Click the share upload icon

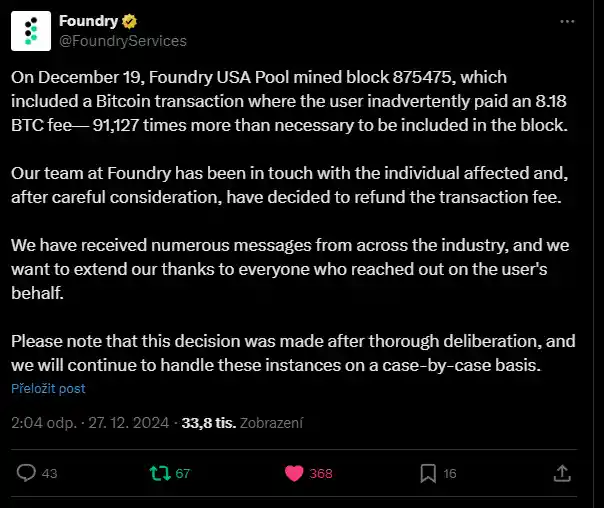pyautogui.click(x=562, y=473)
